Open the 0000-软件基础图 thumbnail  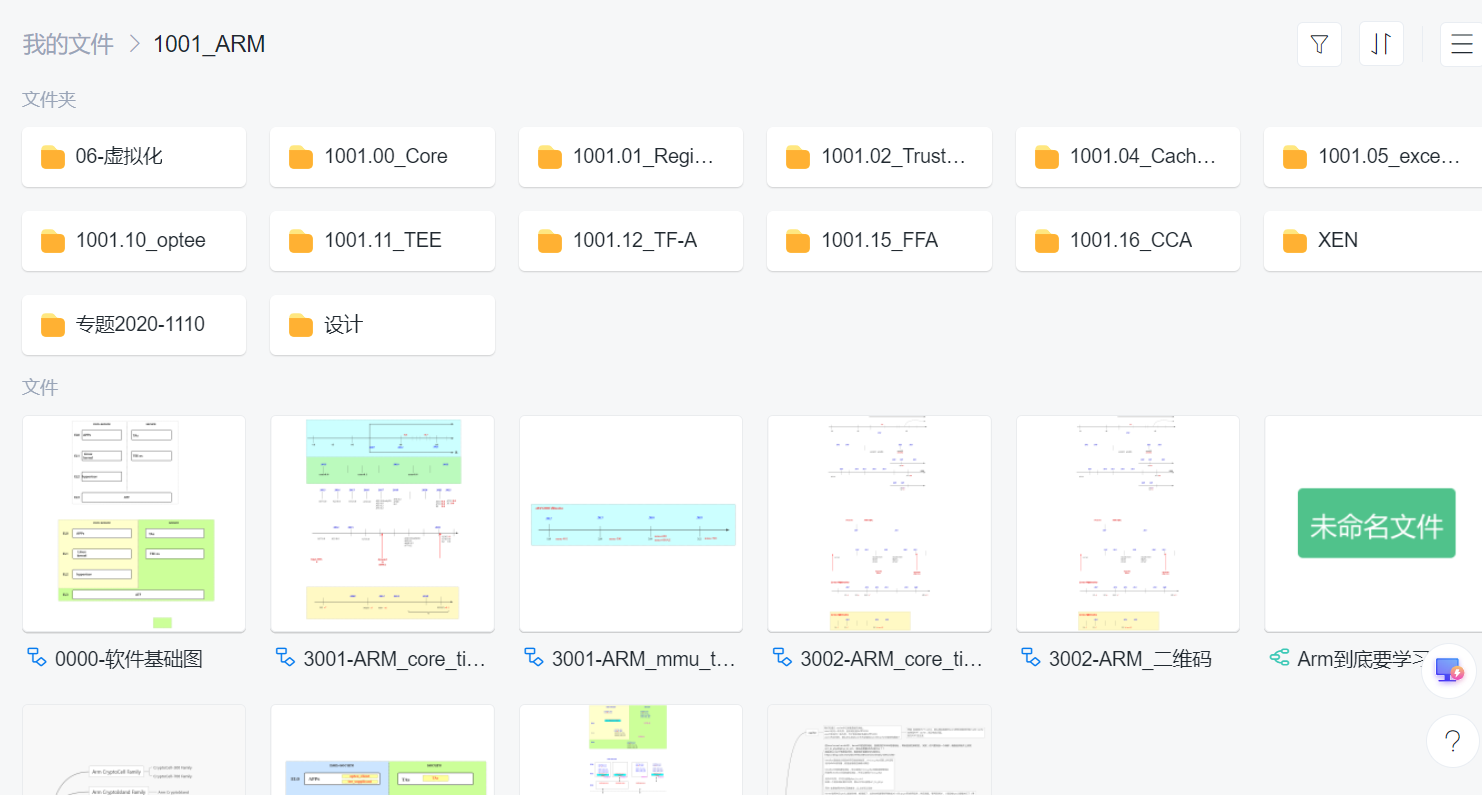click(134, 524)
